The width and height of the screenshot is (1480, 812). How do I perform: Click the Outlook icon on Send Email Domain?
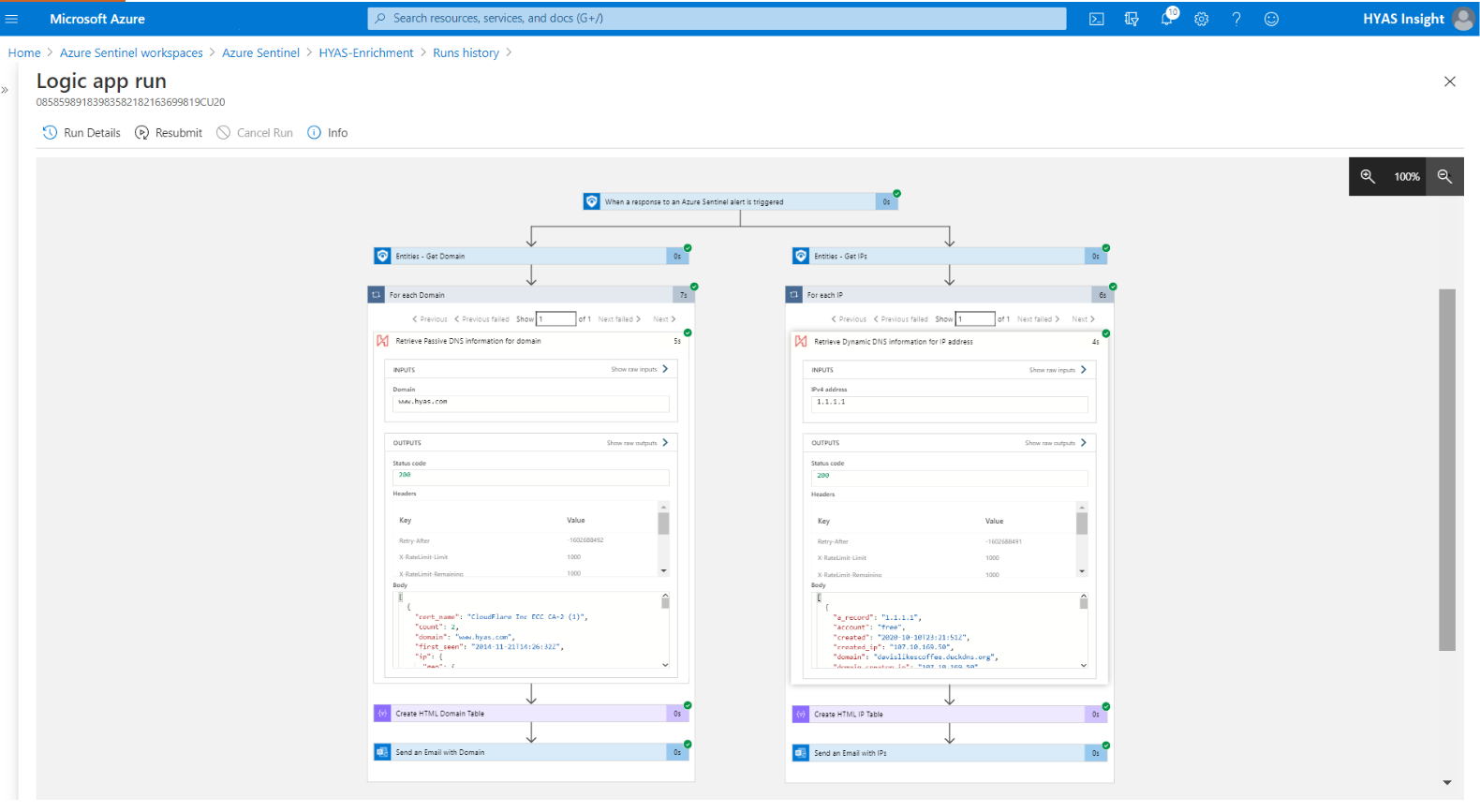point(382,752)
